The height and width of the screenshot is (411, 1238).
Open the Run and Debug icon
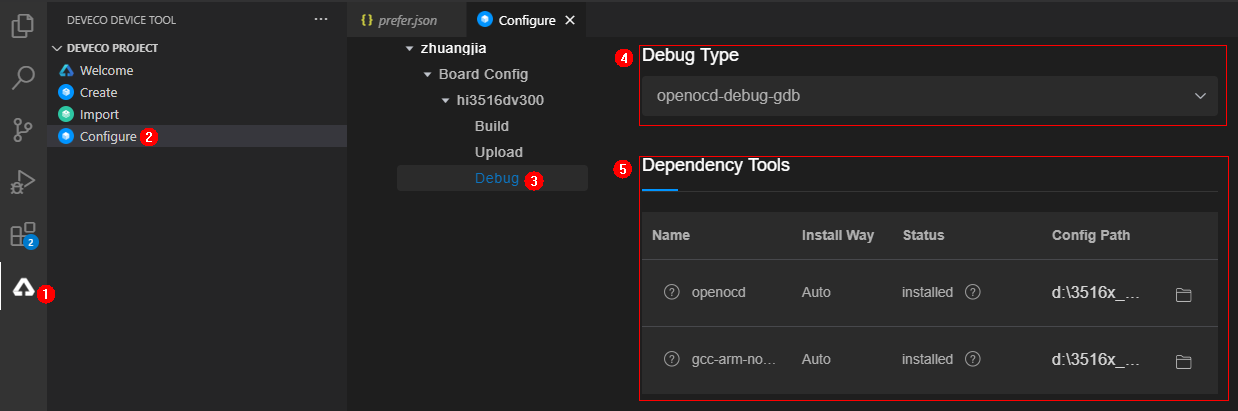[23, 182]
